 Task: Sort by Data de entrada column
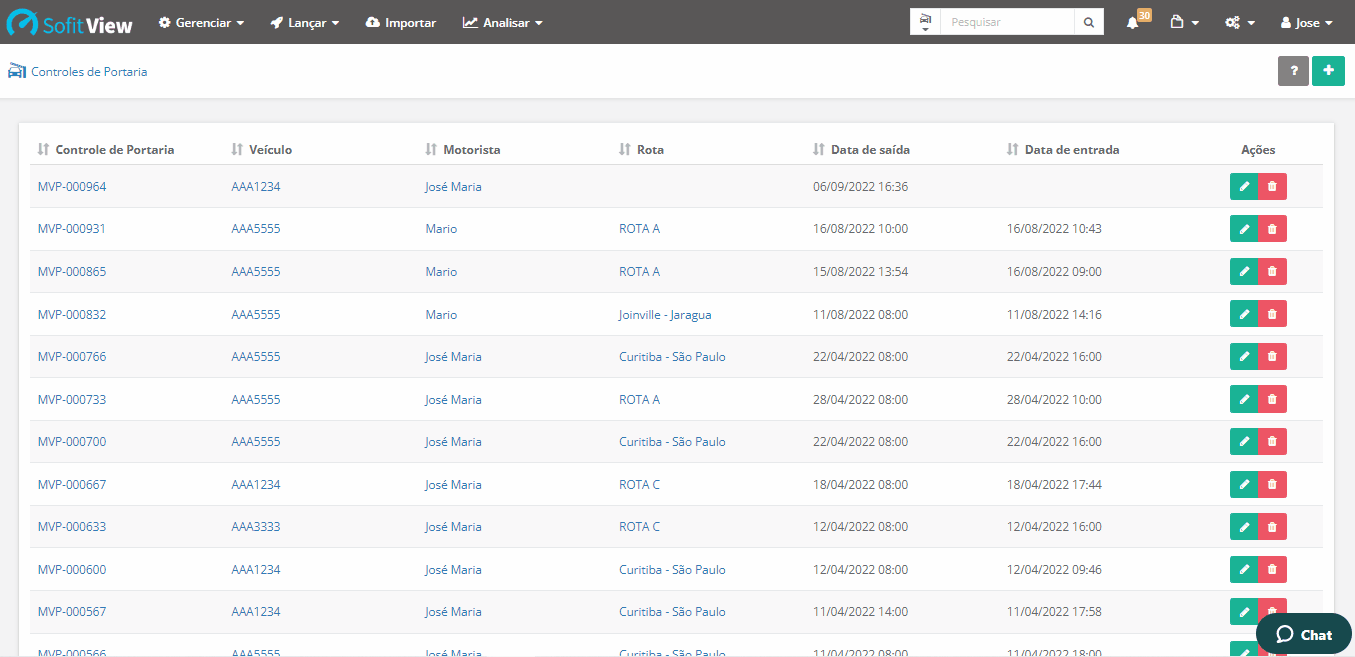pyautogui.click(x=1063, y=150)
